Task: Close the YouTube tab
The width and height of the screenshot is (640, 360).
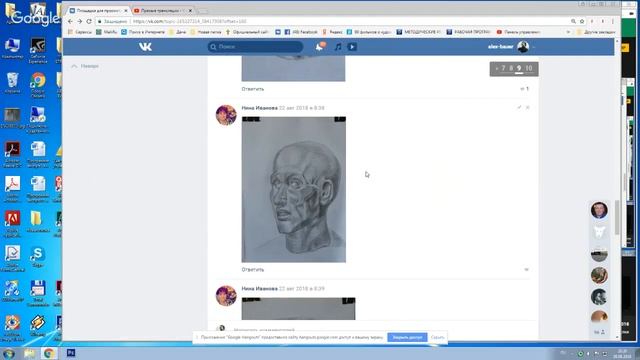Action: (x=190, y=11)
